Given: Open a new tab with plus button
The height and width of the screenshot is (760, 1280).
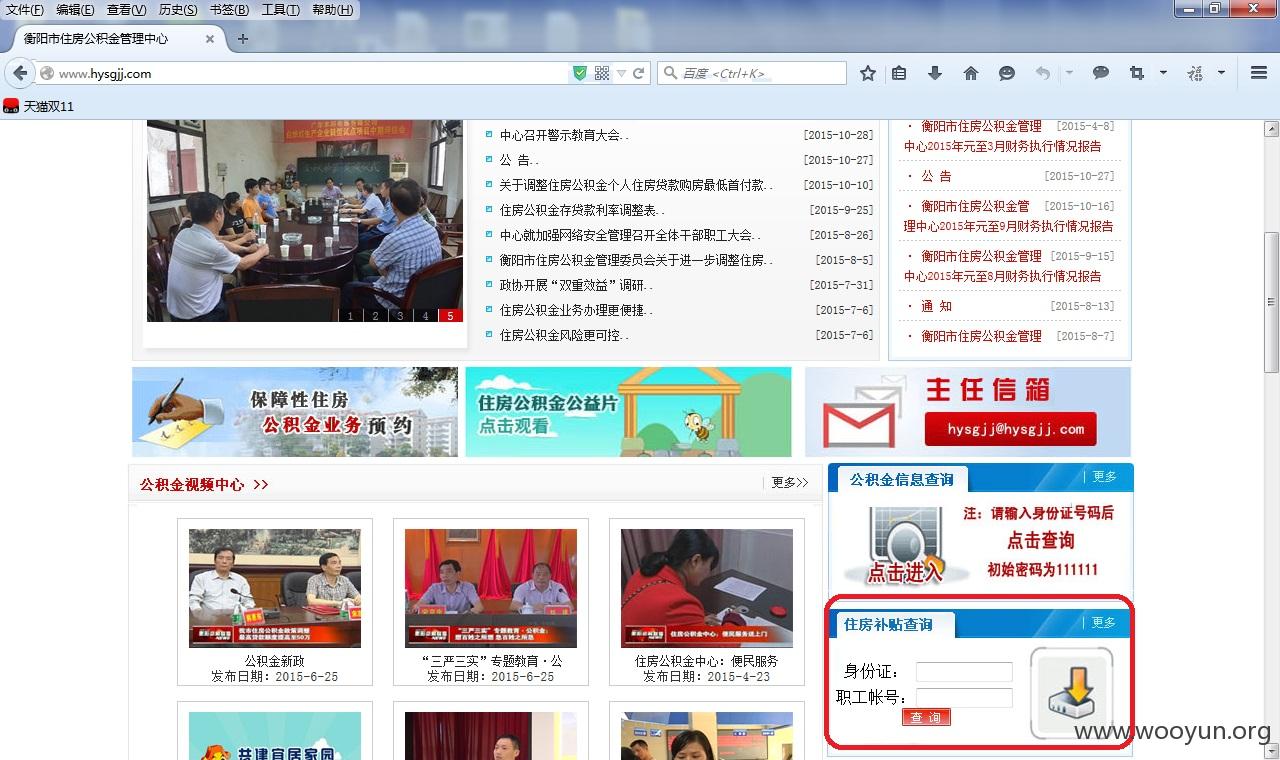Looking at the screenshot, I should click(x=242, y=39).
